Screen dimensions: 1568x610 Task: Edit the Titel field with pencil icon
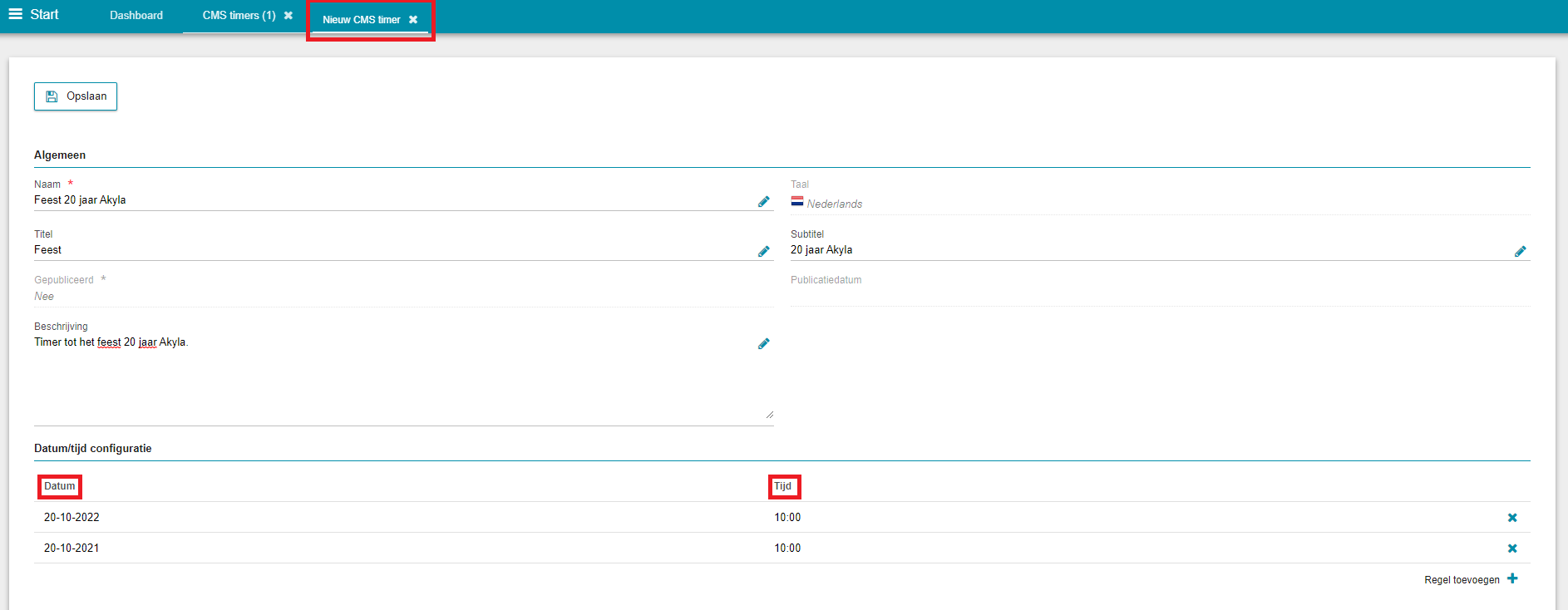[764, 251]
